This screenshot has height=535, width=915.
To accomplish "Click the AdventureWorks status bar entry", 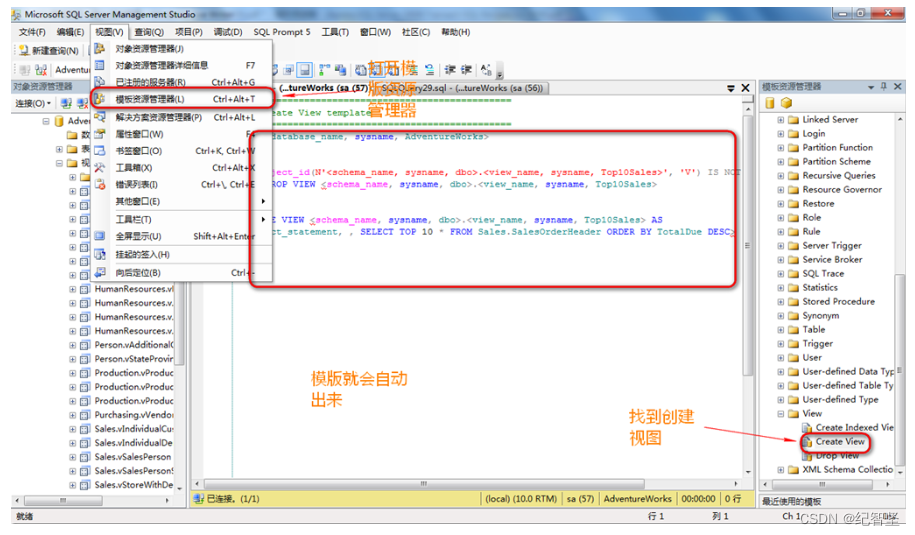I will [x=637, y=499].
